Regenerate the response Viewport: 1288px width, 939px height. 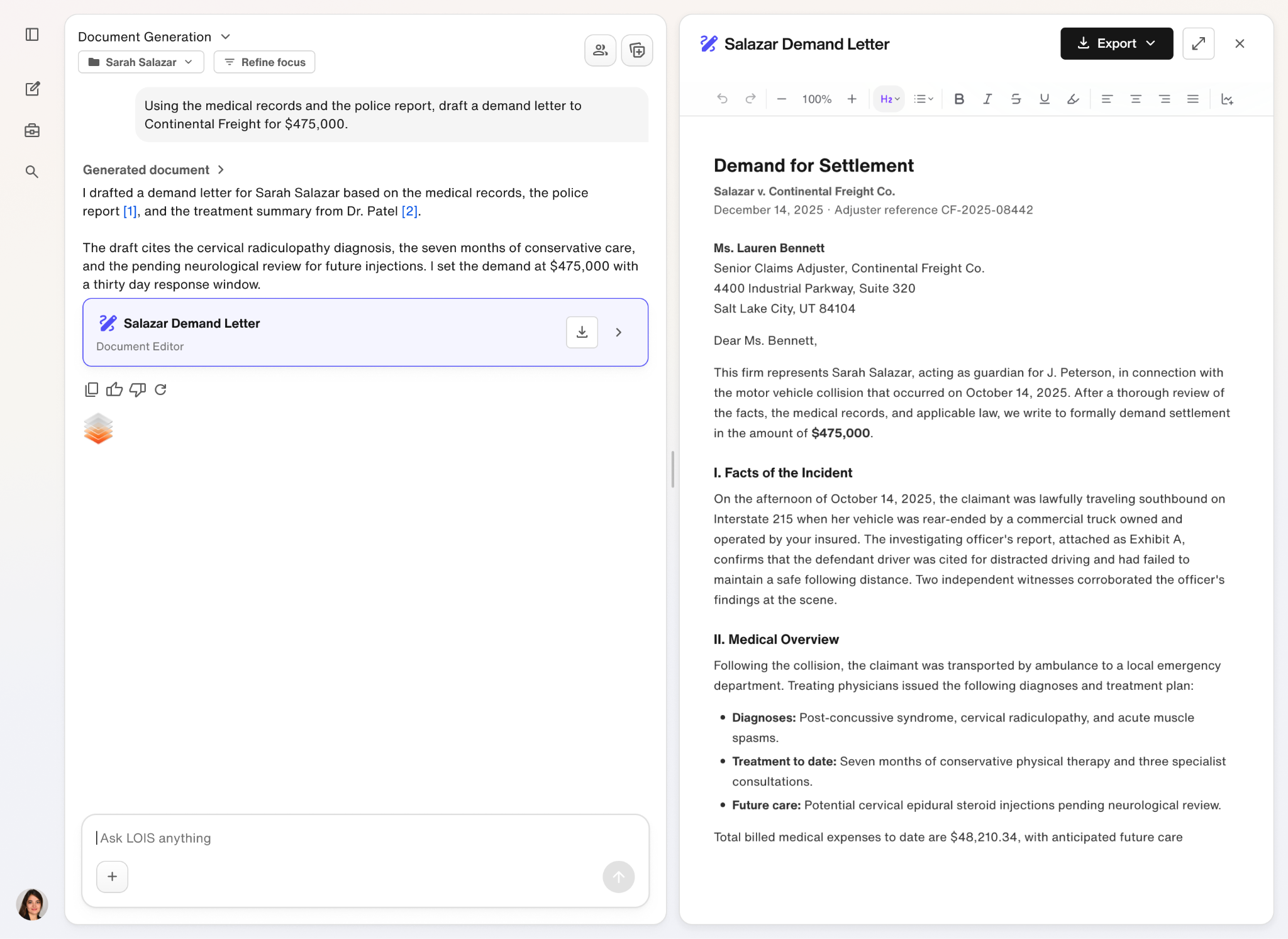click(x=160, y=389)
